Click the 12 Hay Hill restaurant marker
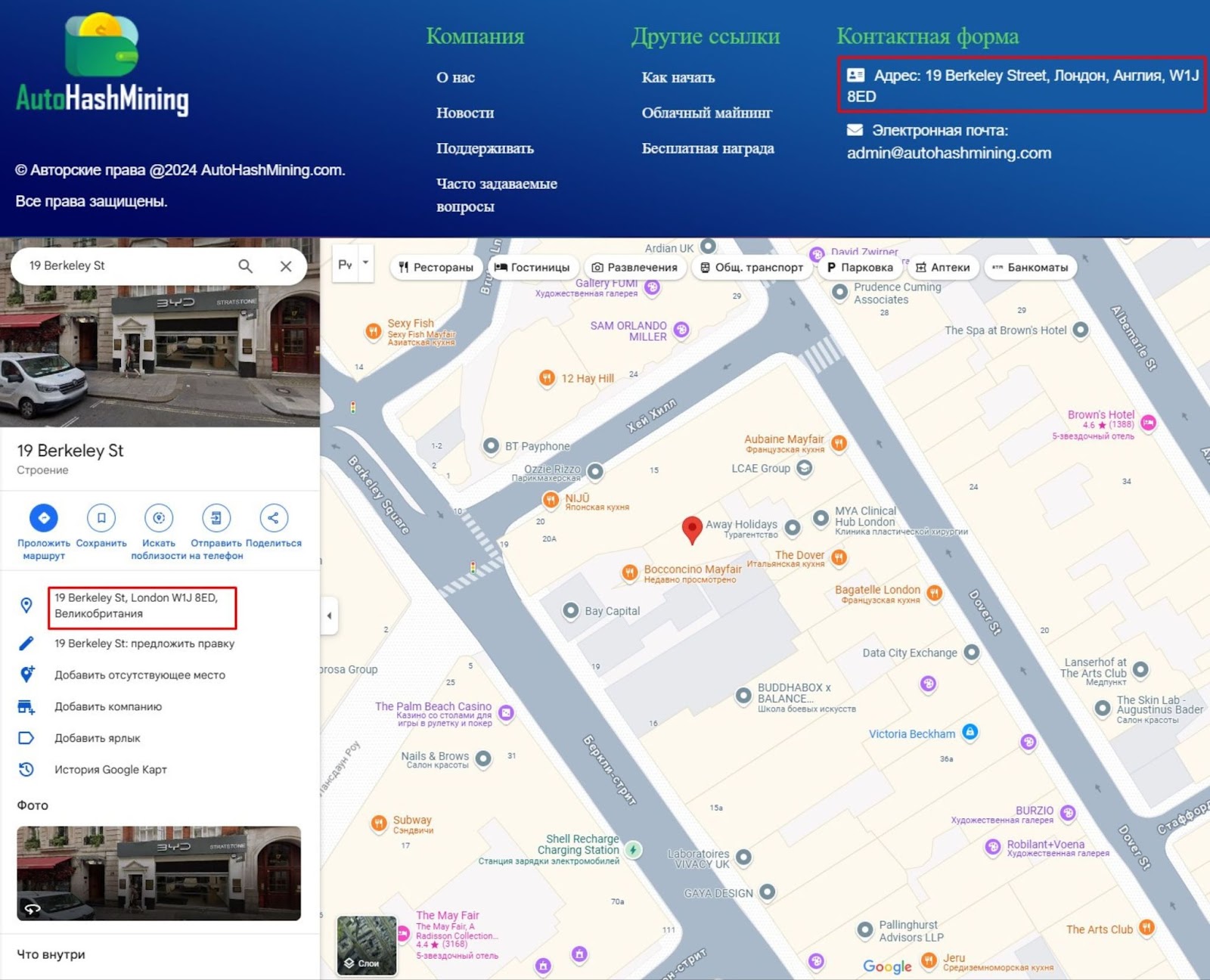 547,378
